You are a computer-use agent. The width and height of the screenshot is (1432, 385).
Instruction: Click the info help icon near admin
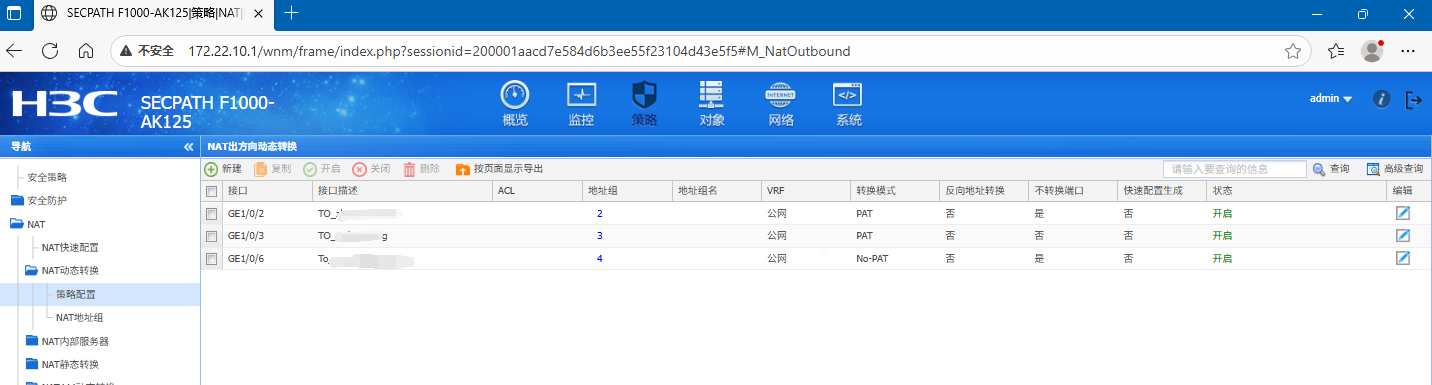coord(1382,99)
